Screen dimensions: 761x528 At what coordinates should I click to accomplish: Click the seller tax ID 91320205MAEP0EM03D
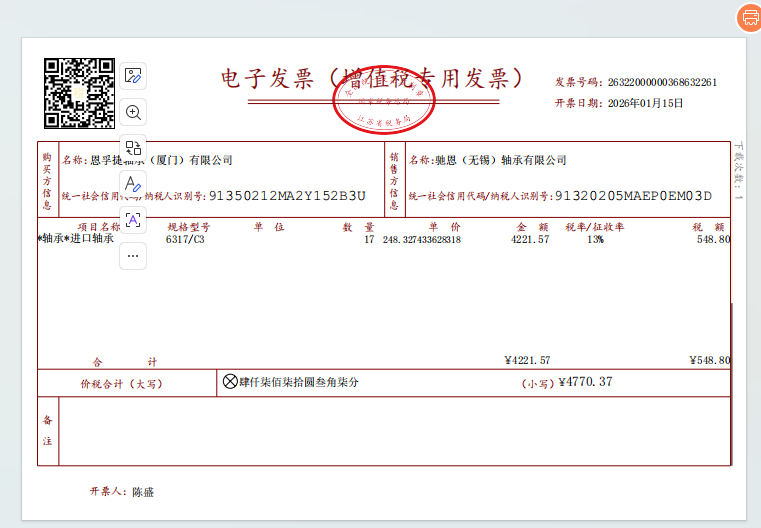[633, 196]
